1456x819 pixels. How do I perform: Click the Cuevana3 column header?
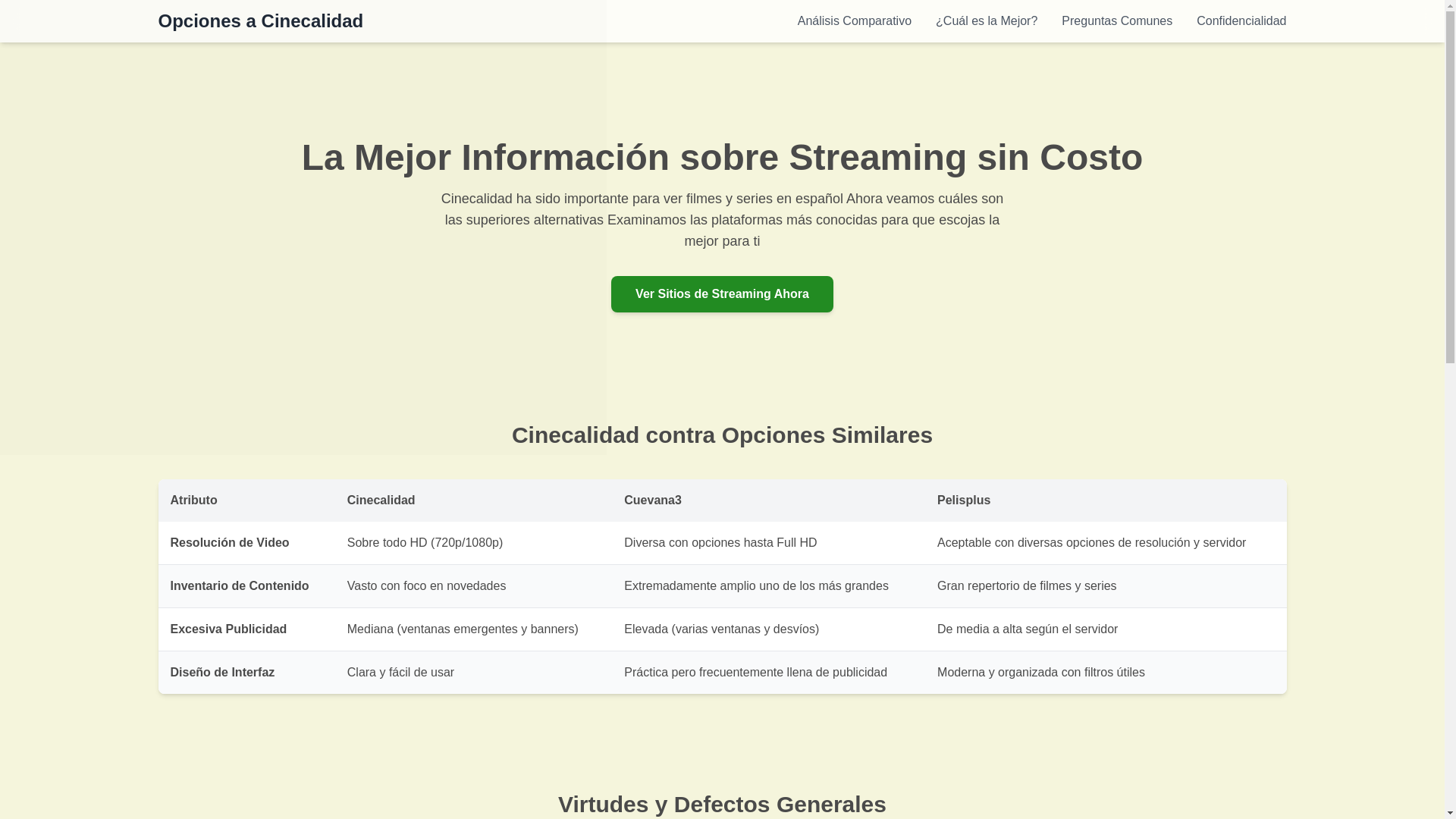pos(768,500)
